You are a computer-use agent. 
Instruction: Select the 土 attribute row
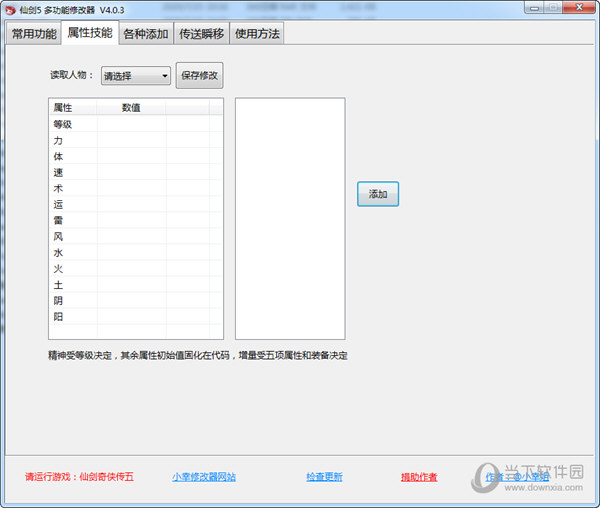(136, 285)
